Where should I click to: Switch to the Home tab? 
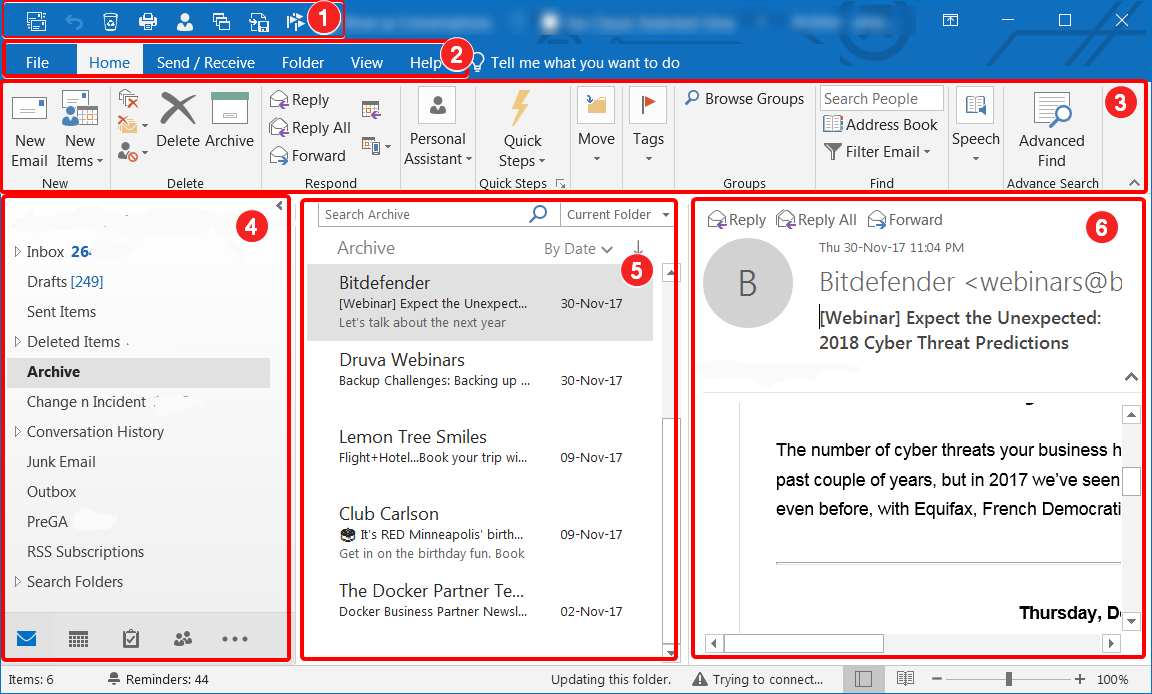pos(109,62)
